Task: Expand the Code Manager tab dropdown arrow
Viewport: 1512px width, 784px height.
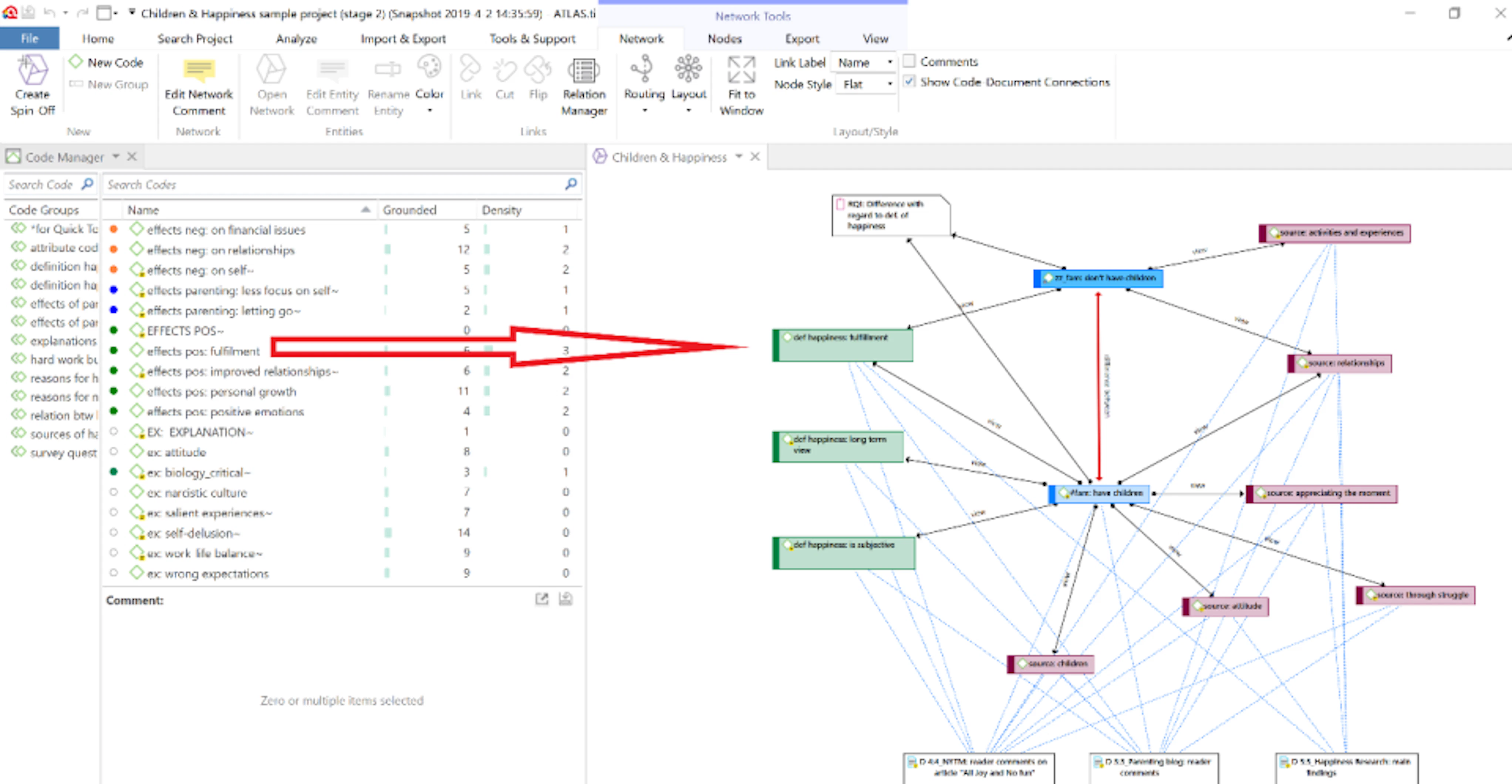Action: 116,156
